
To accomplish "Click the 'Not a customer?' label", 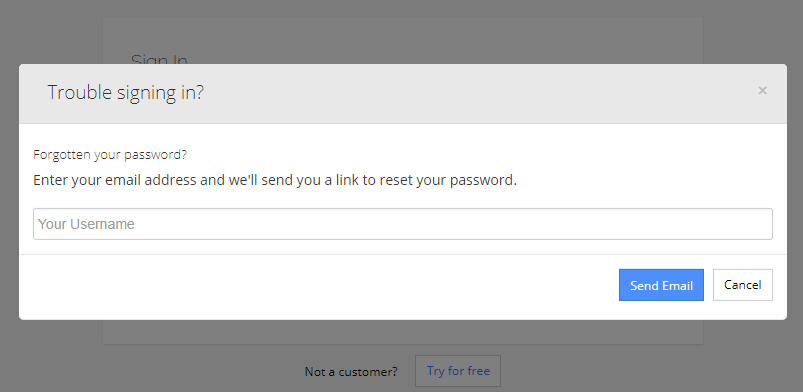I will [351, 372].
